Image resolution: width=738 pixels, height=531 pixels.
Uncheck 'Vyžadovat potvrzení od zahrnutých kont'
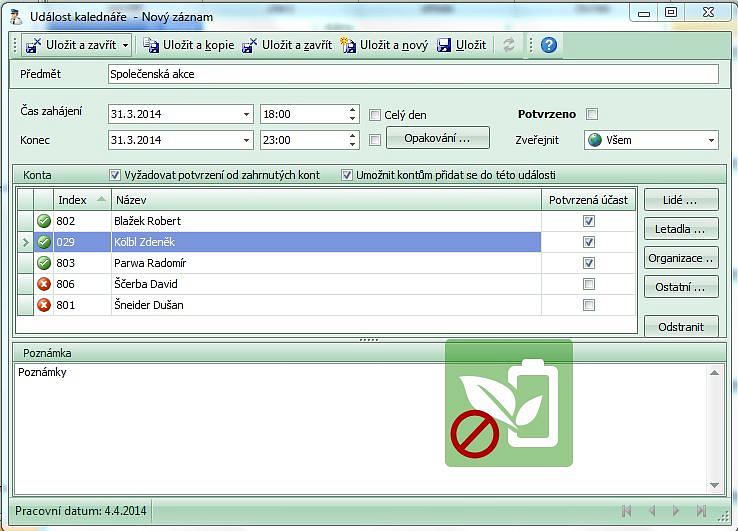pos(115,175)
